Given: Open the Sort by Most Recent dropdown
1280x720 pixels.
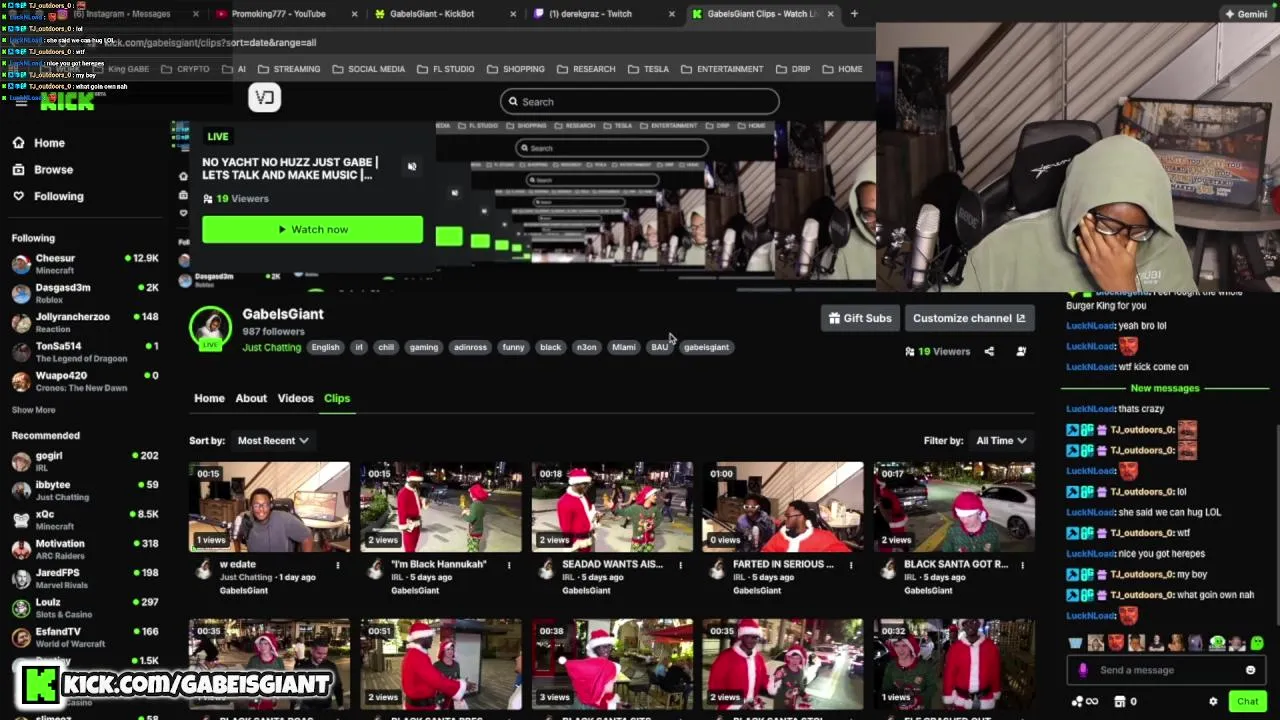Looking at the screenshot, I should coord(272,440).
